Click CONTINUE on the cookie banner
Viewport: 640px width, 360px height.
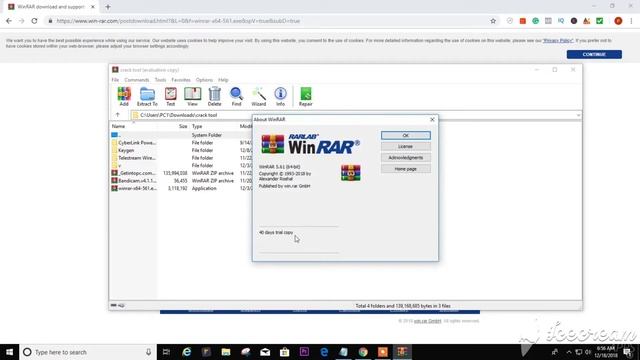tap(594, 54)
